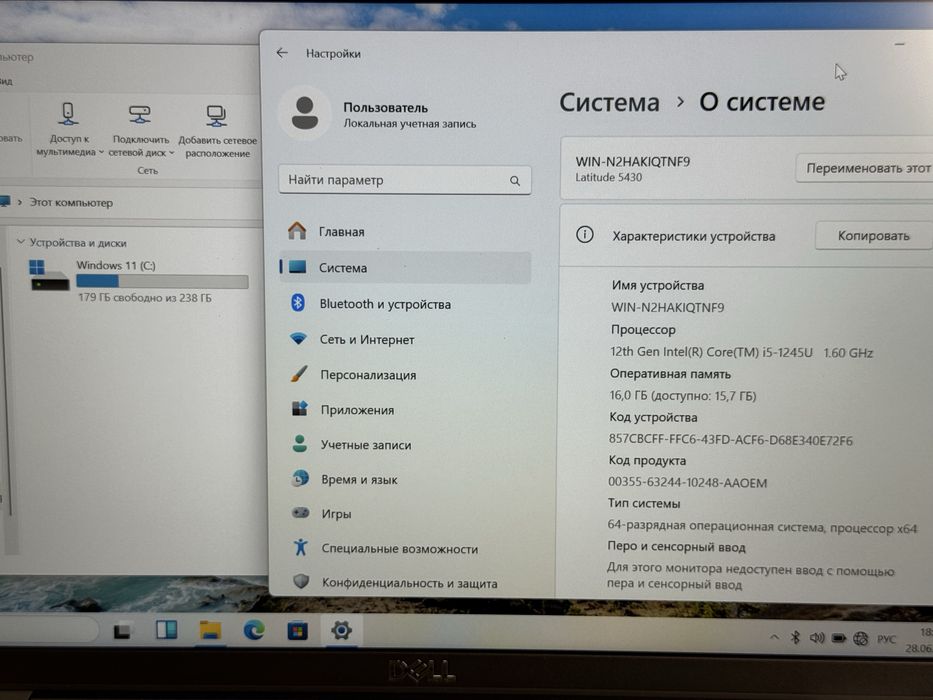Switch input language РУС in tray
Screen dimensions: 933x700
tap(886, 639)
